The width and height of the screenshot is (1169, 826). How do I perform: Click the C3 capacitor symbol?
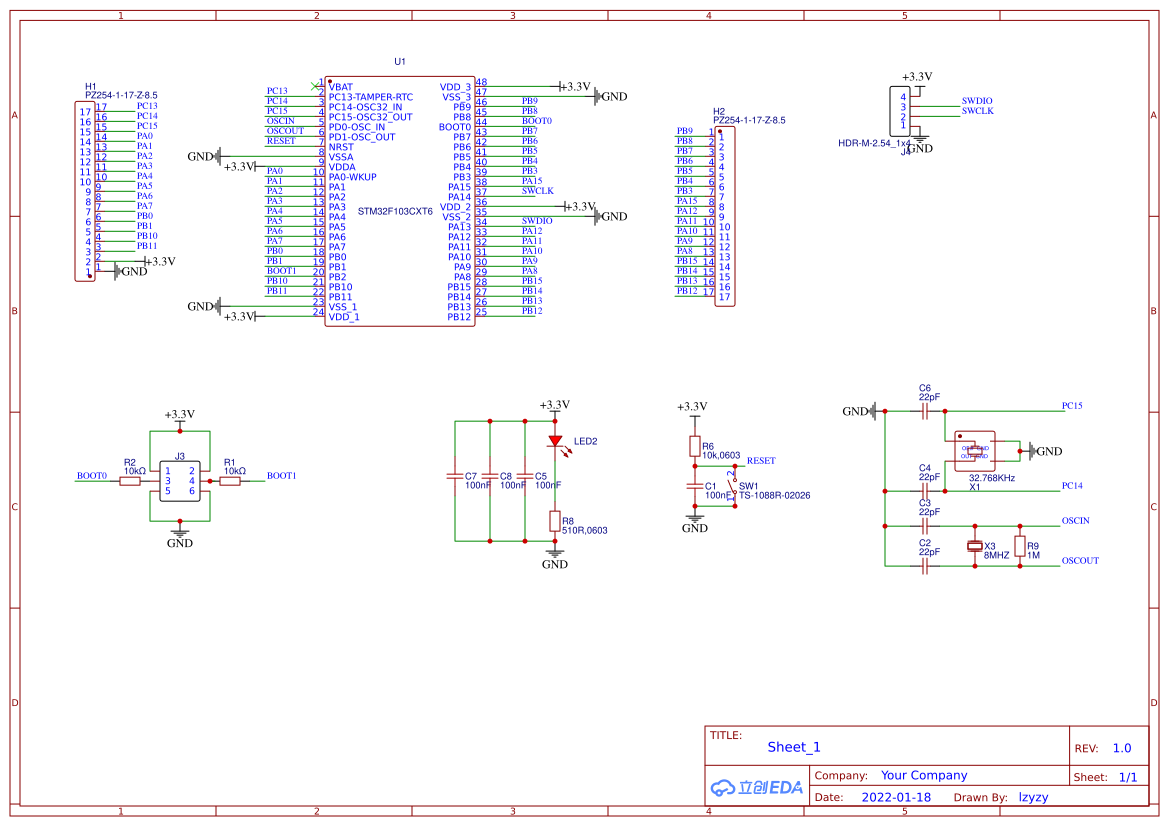[924, 526]
